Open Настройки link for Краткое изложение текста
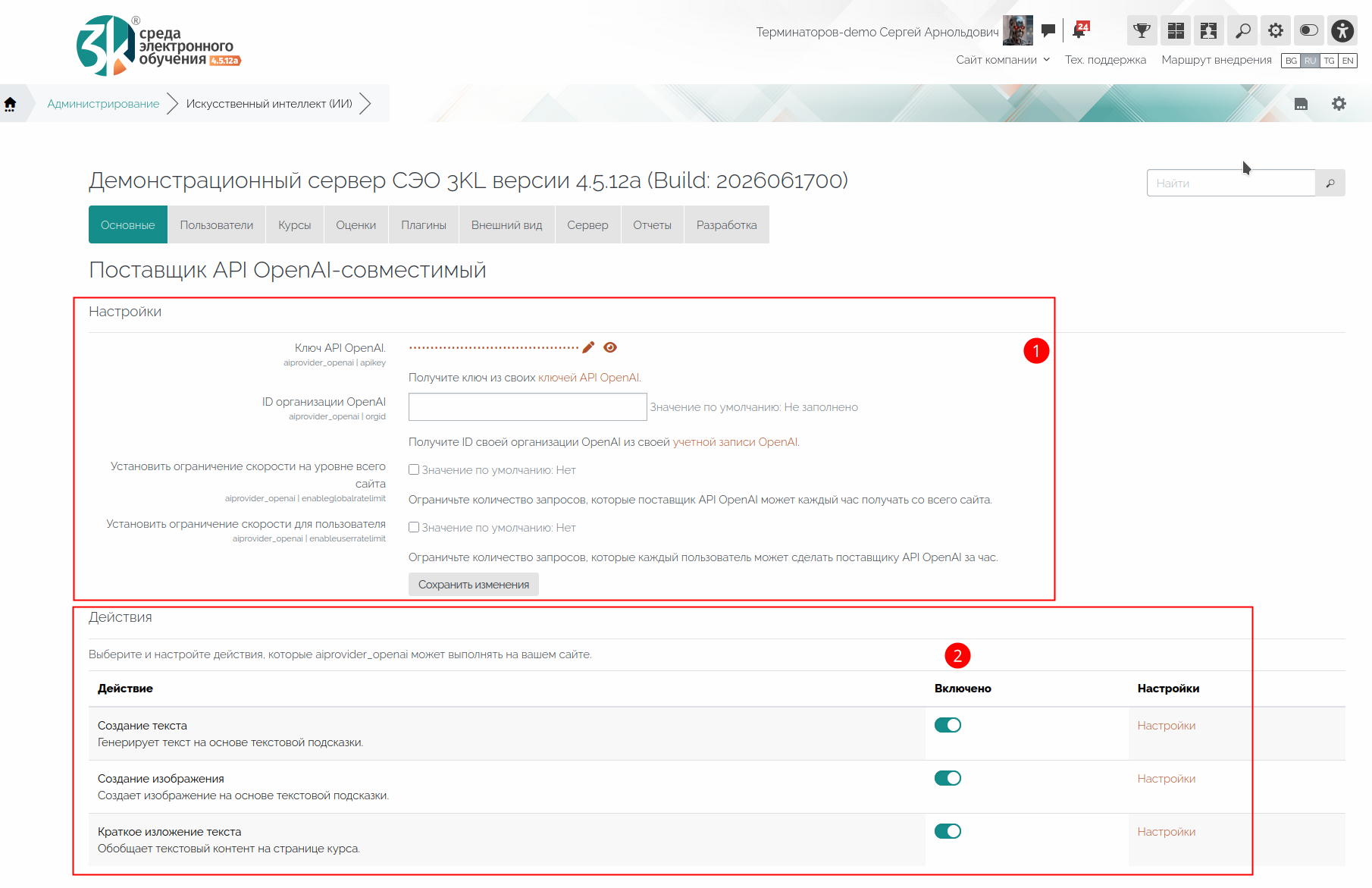 [x=1167, y=832]
